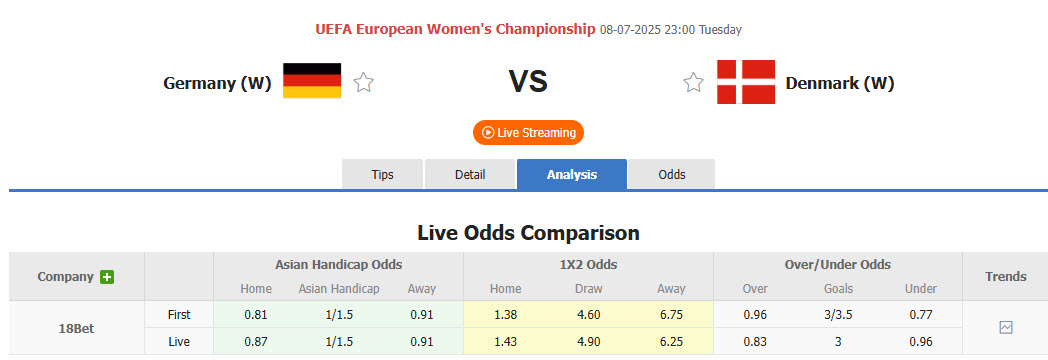
Task: Click the Germany flag icon
Action: (312, 81)
